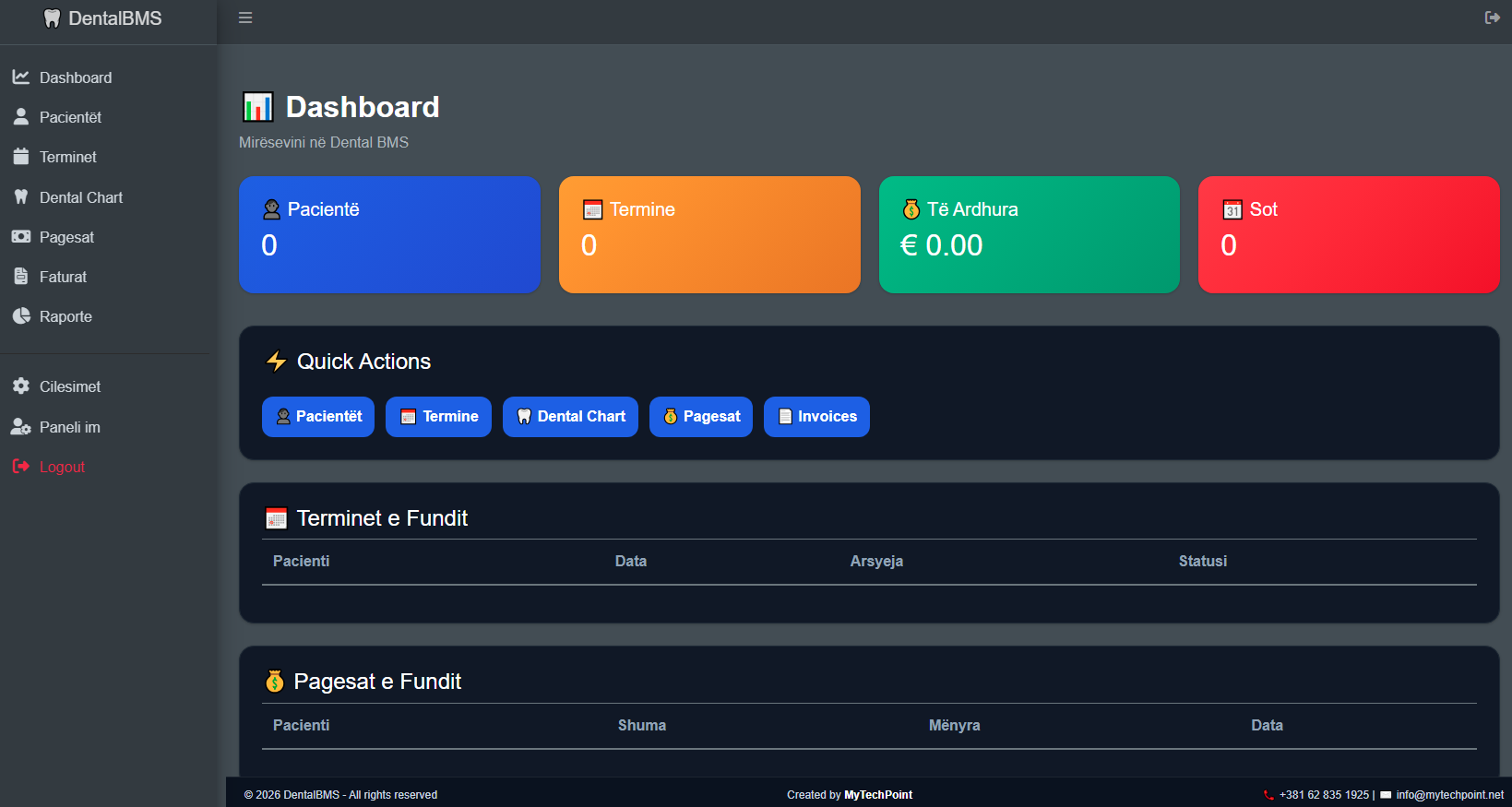
Task: Open the red Sot stats card
Action: tap(1349, 235)
